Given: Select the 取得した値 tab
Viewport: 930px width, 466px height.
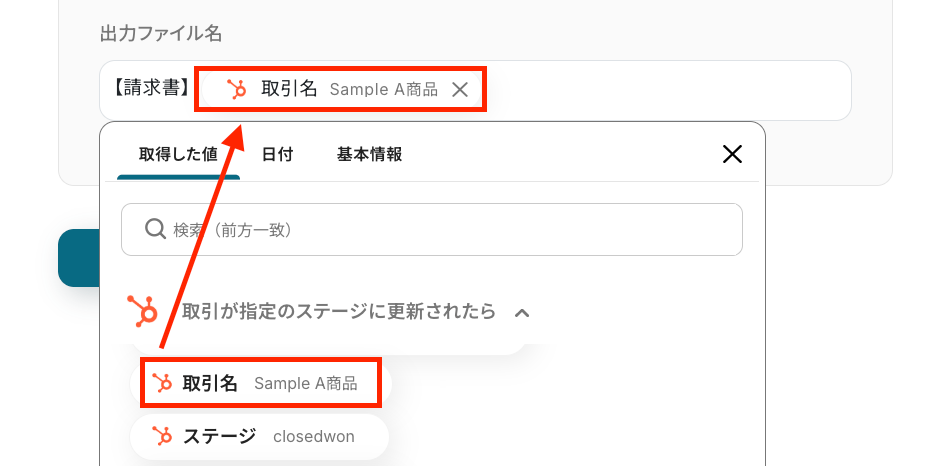Looking at the screenshot, I should pyautogui.click(x=178, y=155).
